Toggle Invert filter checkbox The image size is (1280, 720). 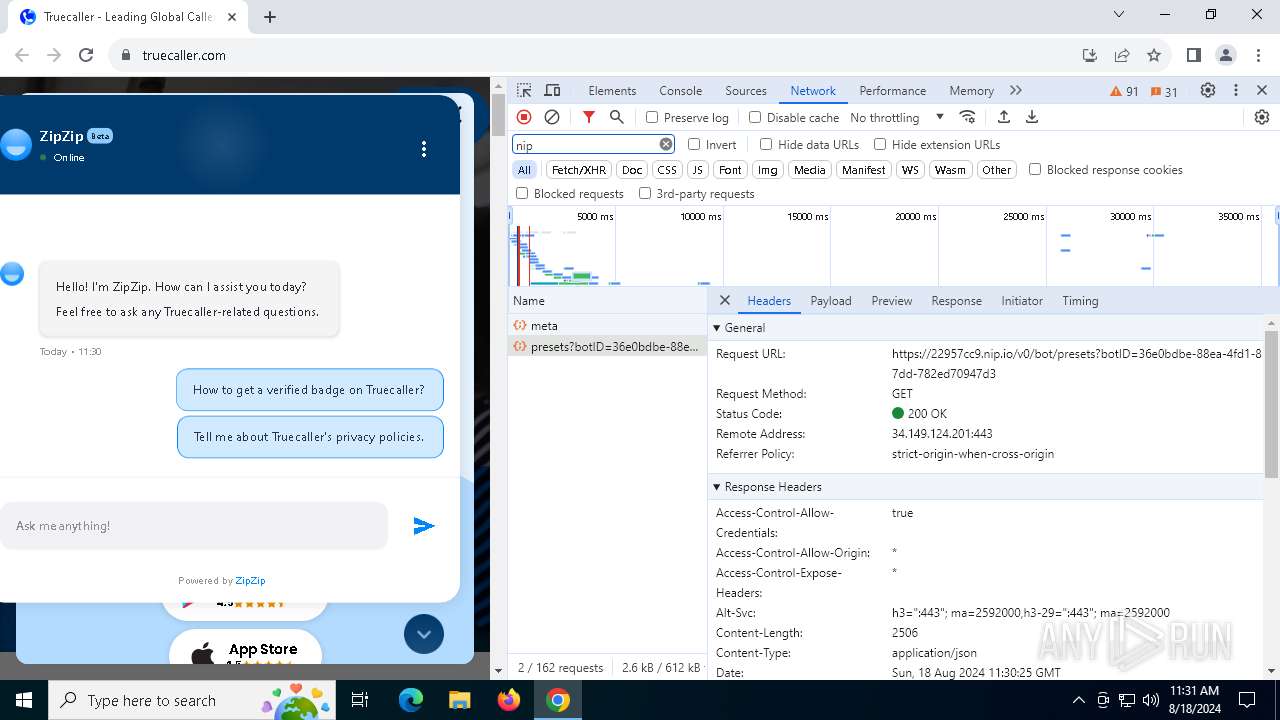coord(694,145)
